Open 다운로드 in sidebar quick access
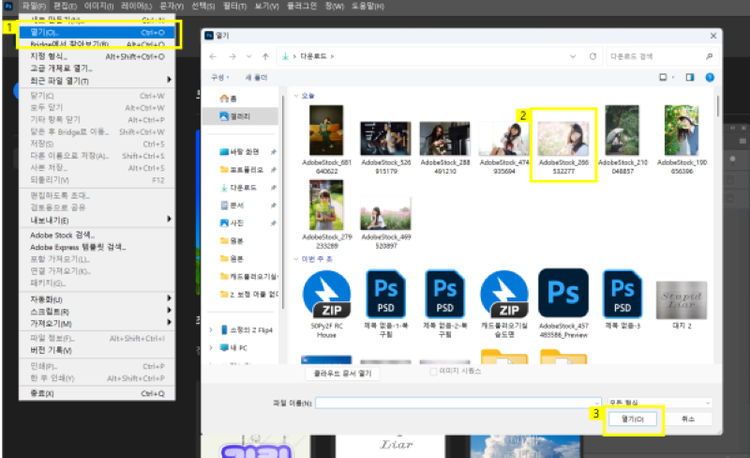This screenshot has width=750, height=458. click(x=239, y=188)
